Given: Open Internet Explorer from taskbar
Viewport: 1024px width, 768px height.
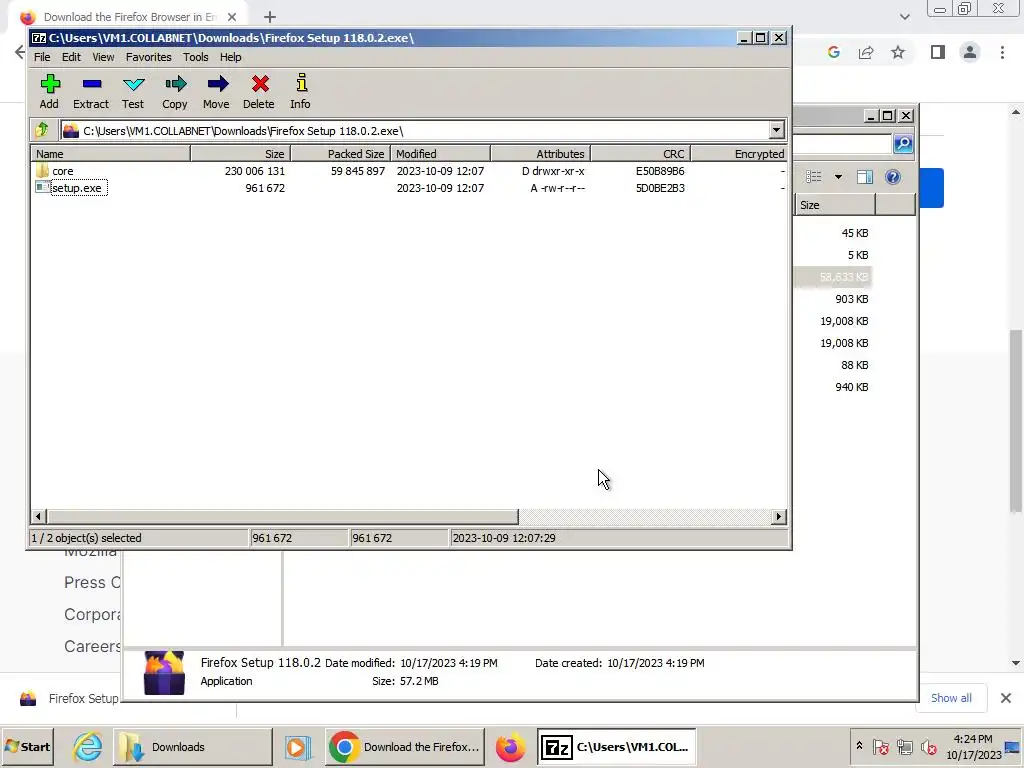Looking at the screenshot, I should pos(87,747).
